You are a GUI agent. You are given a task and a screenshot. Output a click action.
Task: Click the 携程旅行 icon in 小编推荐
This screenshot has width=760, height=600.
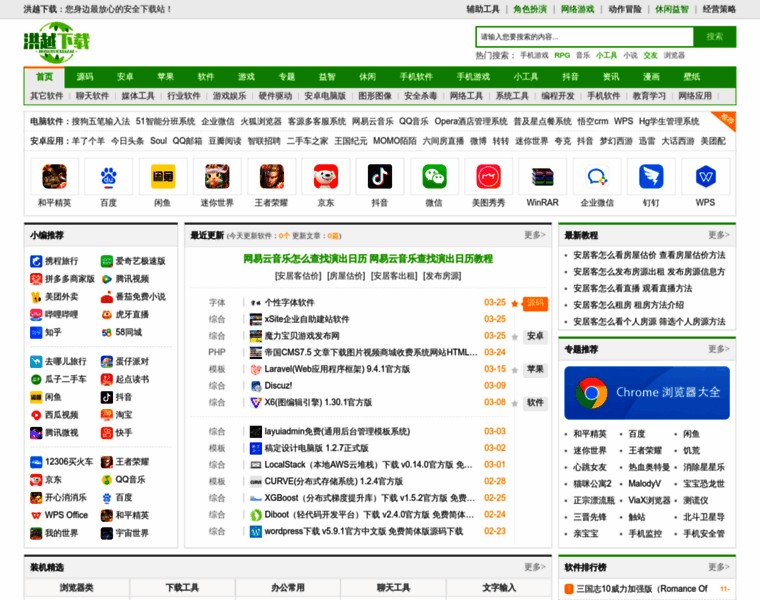pos(36,261)
